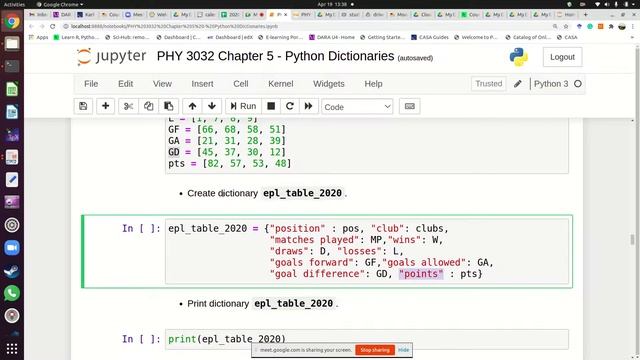Screen dimensions: 640x360
Task: Open Files manager from the dock
Action: (x=12, y=44)
